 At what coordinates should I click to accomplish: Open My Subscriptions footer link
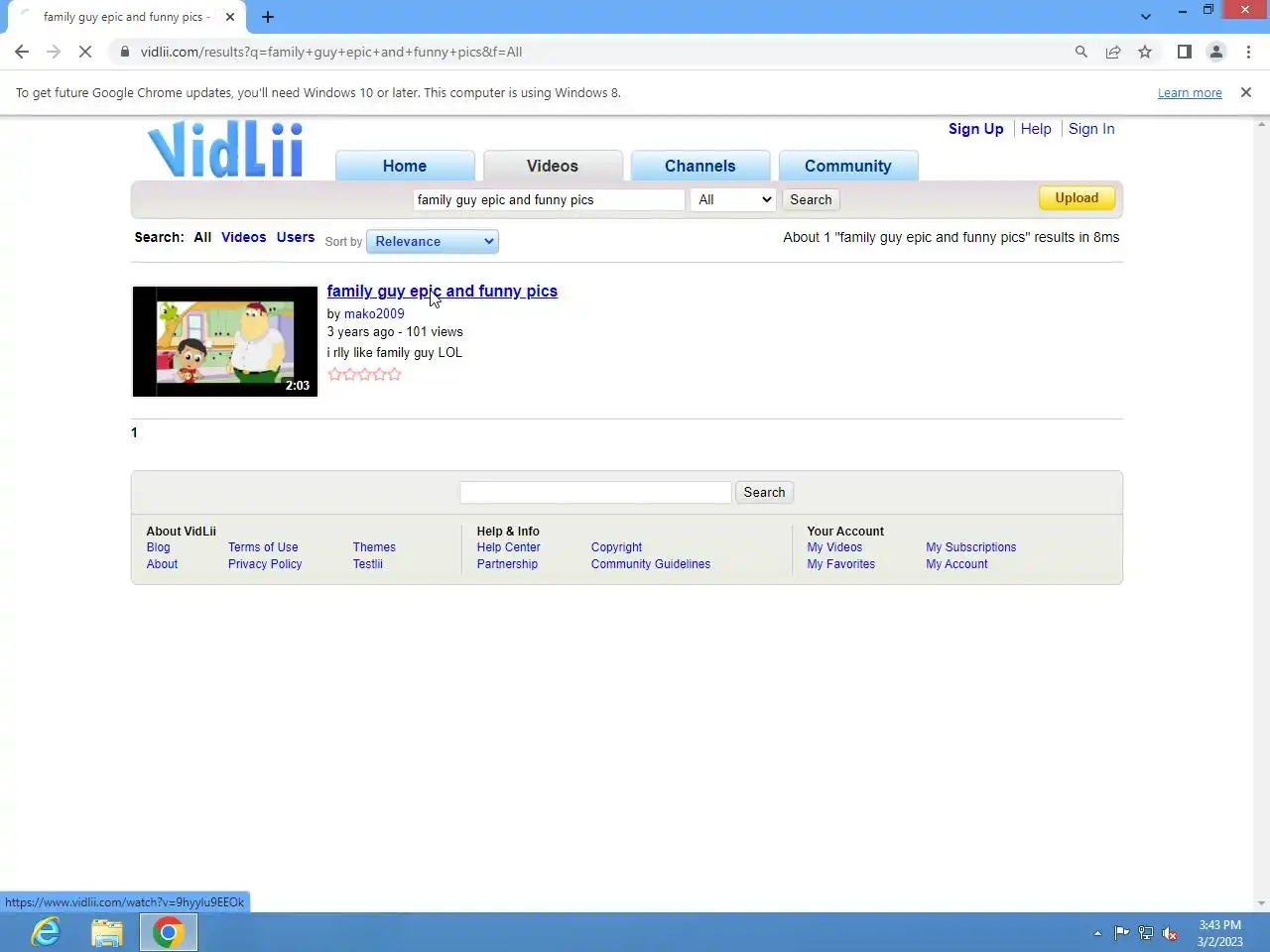tap(971, 547)
